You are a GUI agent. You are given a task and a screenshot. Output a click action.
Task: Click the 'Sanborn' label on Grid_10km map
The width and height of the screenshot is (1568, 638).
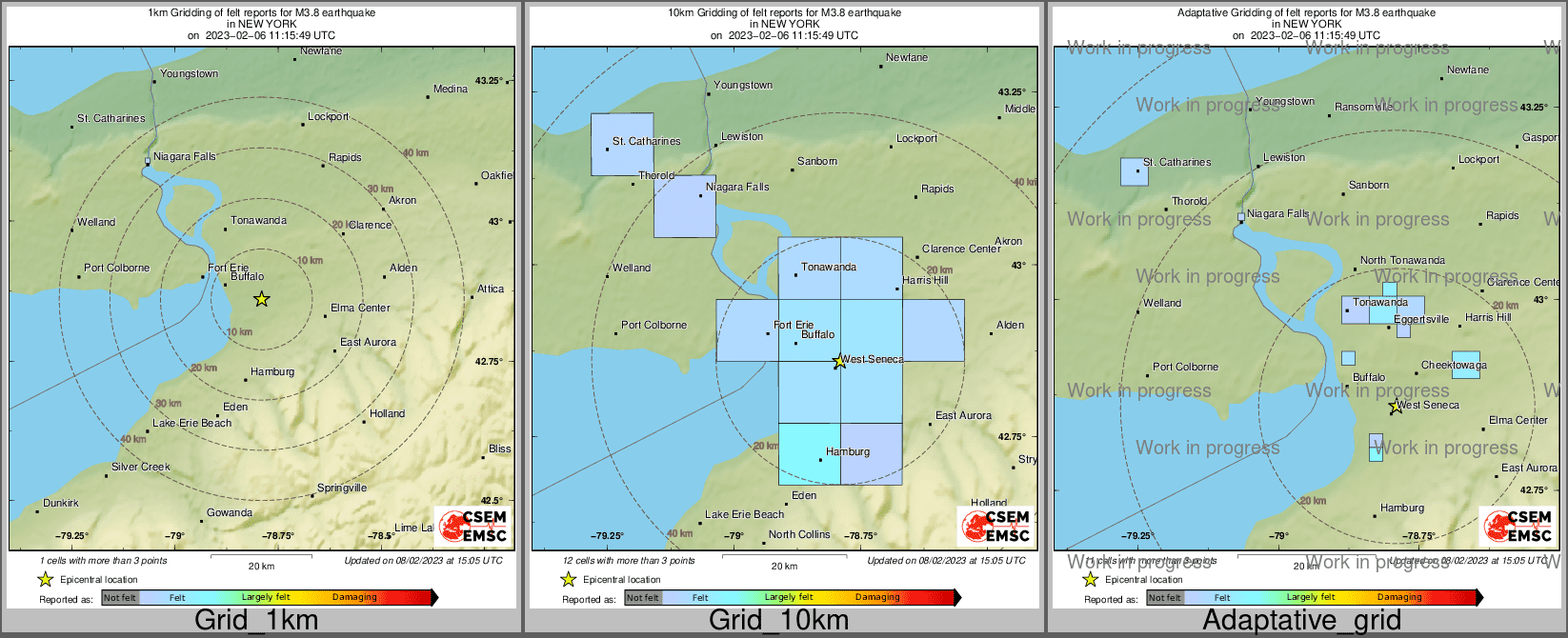[817, 161]
